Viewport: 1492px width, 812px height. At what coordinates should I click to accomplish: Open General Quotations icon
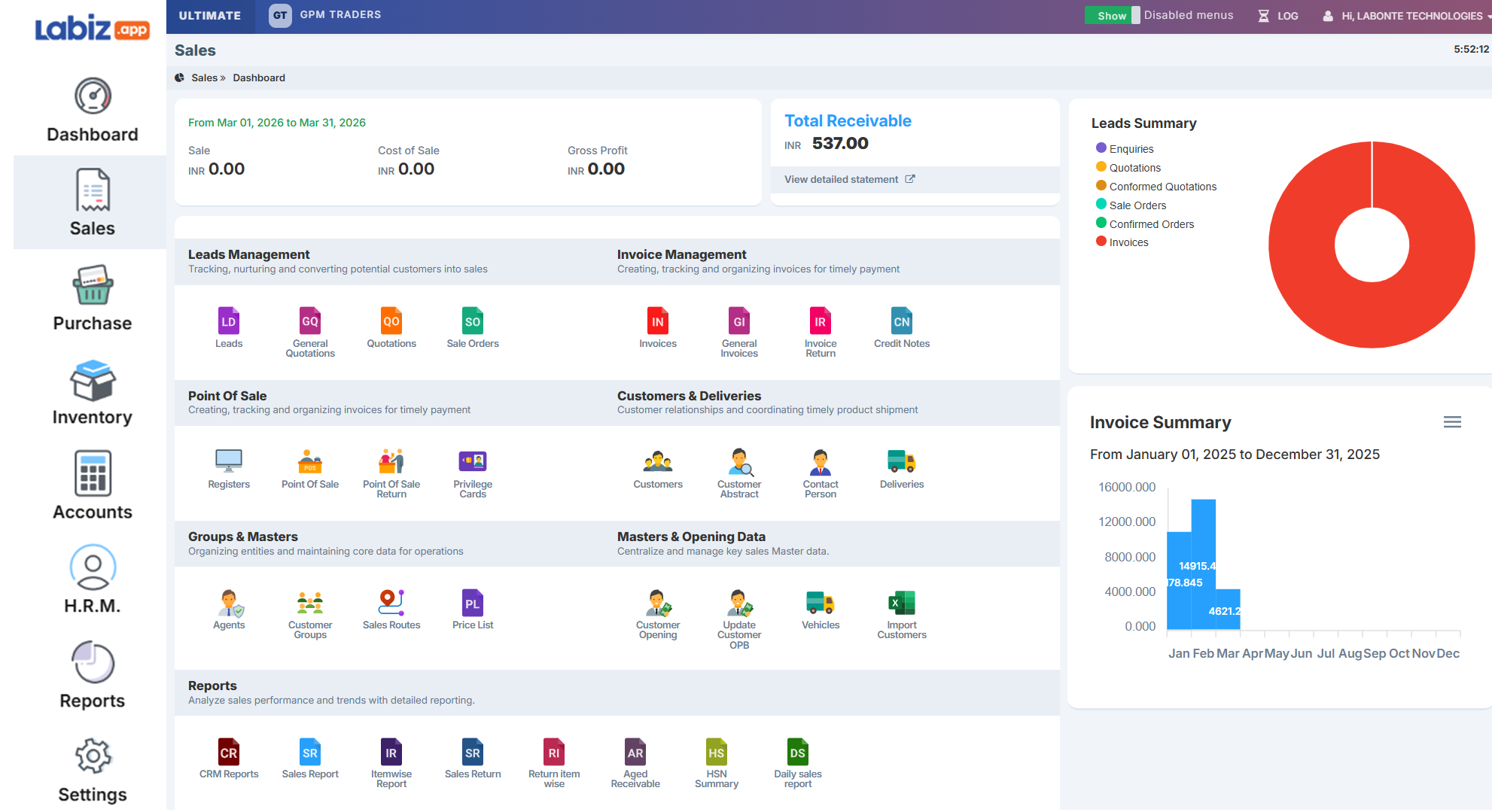coord(310,321)
